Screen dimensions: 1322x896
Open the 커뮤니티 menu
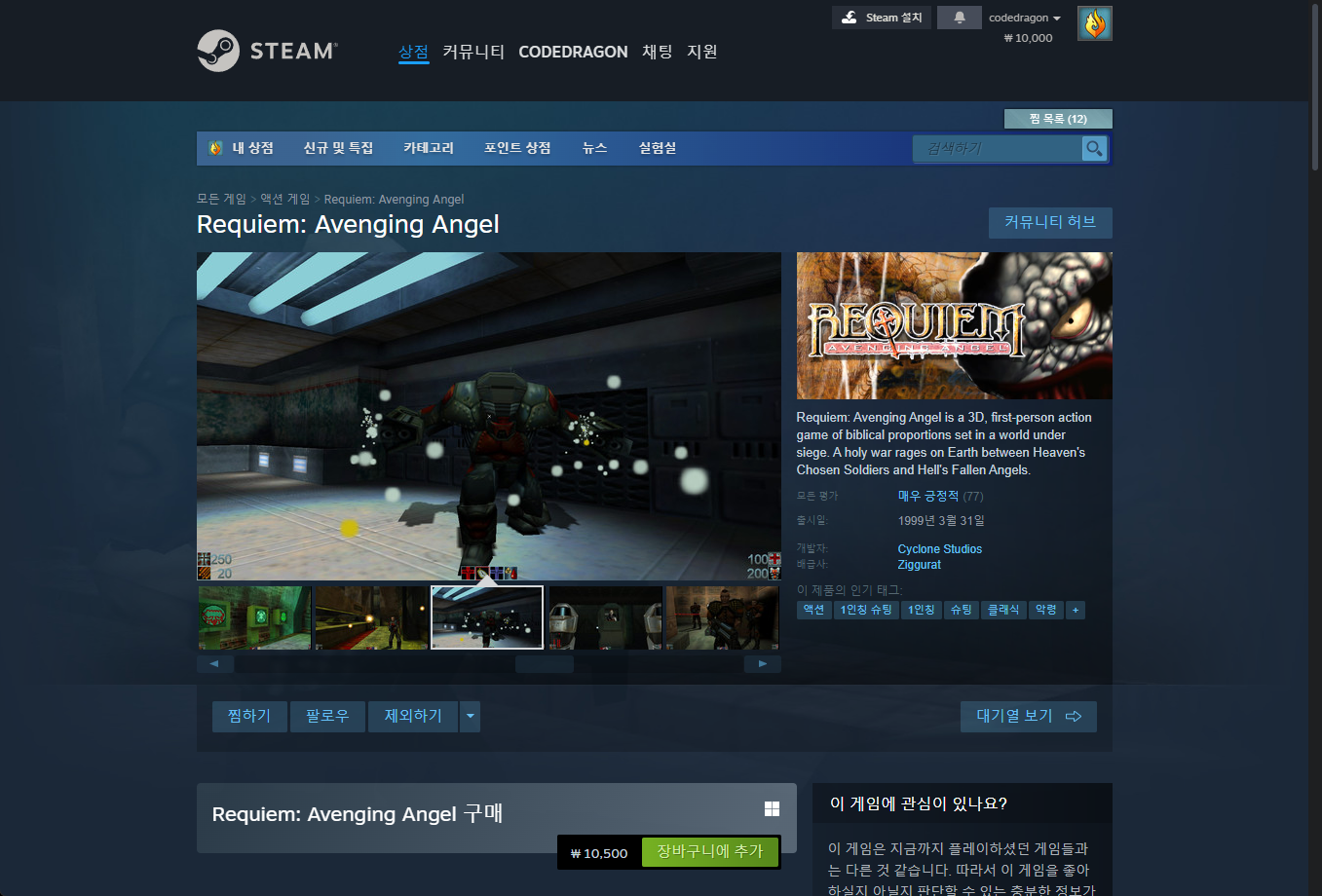473,52
